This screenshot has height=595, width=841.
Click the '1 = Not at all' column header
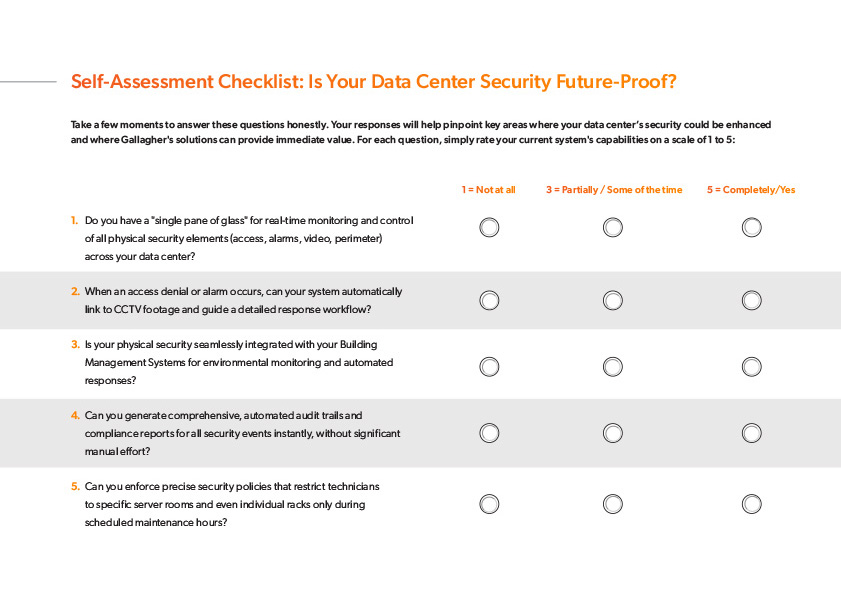click(x=488, y=190)
